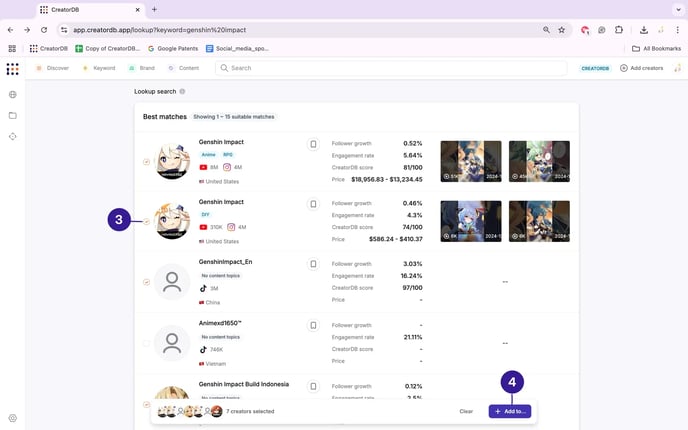Screen dimensions: 688x430
Task: Open the globe icon in left sidebar
Action: 13,94
